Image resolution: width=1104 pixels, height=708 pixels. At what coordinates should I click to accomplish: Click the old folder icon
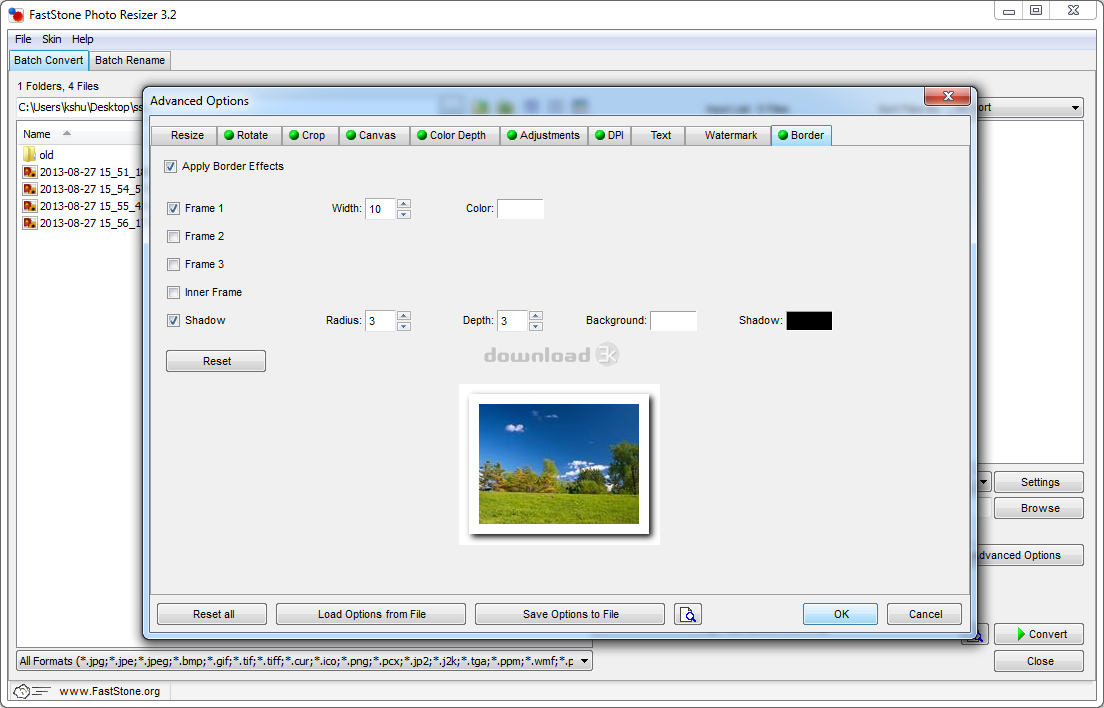(29, 155)
